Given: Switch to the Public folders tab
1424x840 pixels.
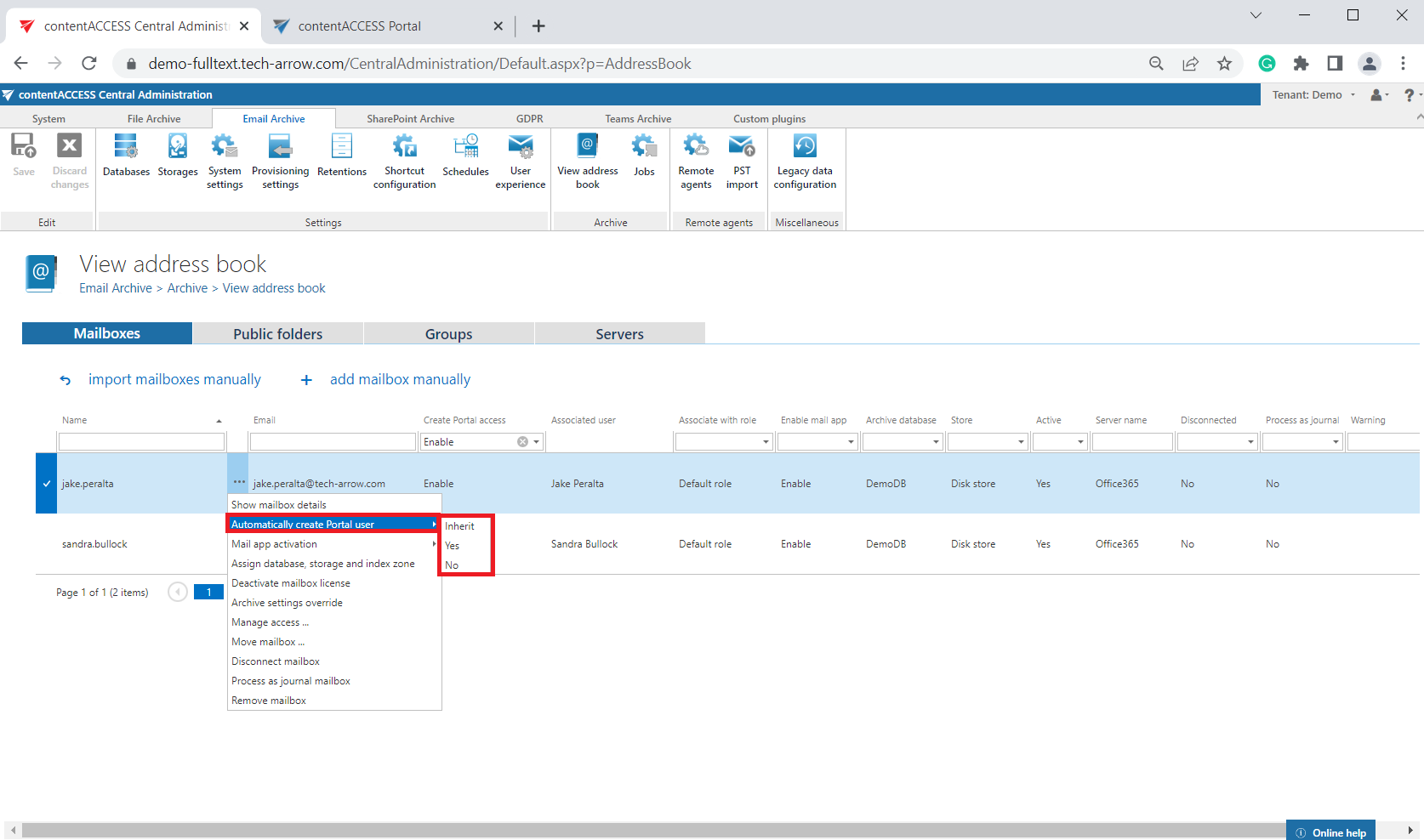Looking at the screenshot, I should [x=277, y=334].
